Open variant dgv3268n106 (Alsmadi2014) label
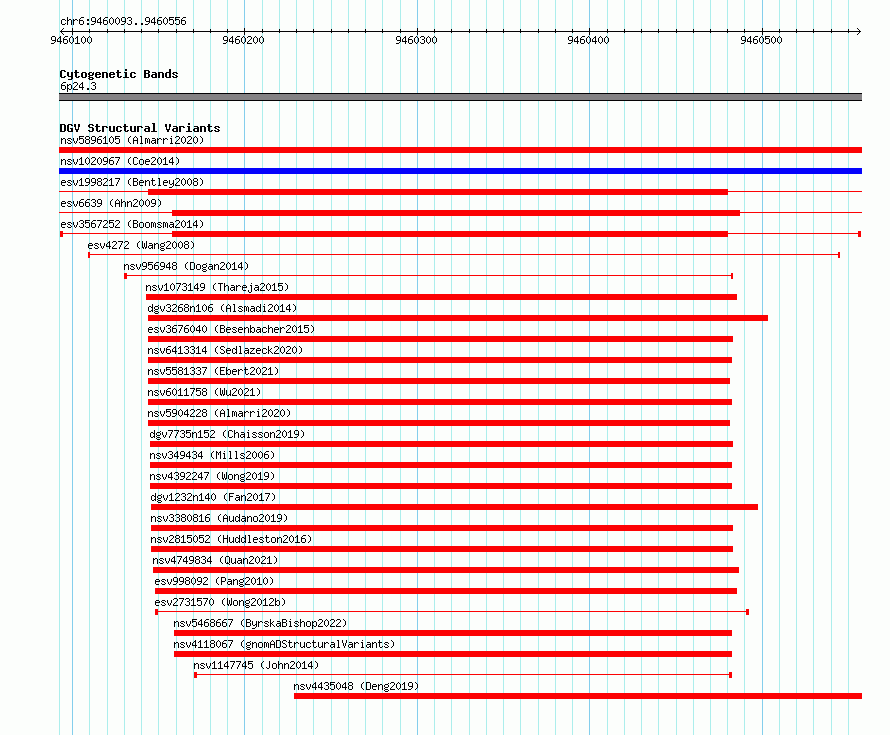Image resolution: width=890 pixels, height=735 pixels. (x=222, y=308)
